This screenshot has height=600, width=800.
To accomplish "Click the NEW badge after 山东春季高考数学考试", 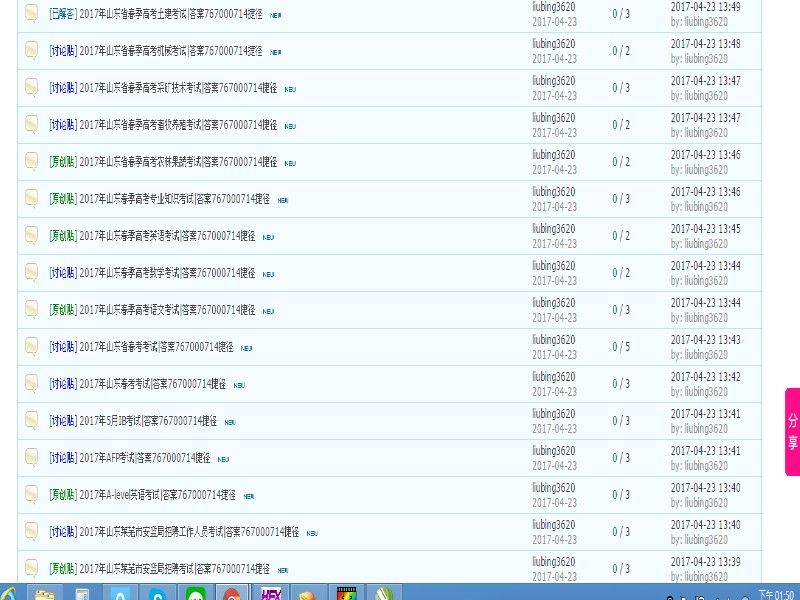I will pyautogui.click(x=269, y=274).
